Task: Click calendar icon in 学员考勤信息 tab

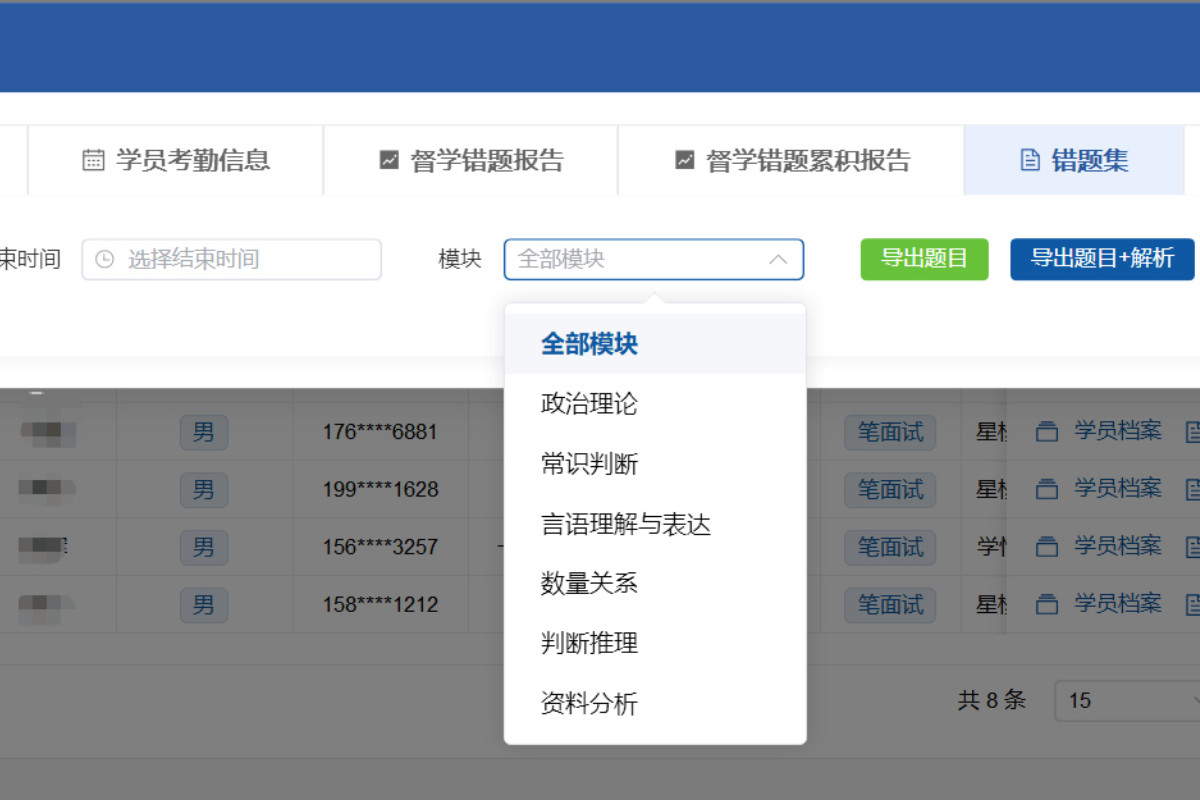Action: (93, 160)
